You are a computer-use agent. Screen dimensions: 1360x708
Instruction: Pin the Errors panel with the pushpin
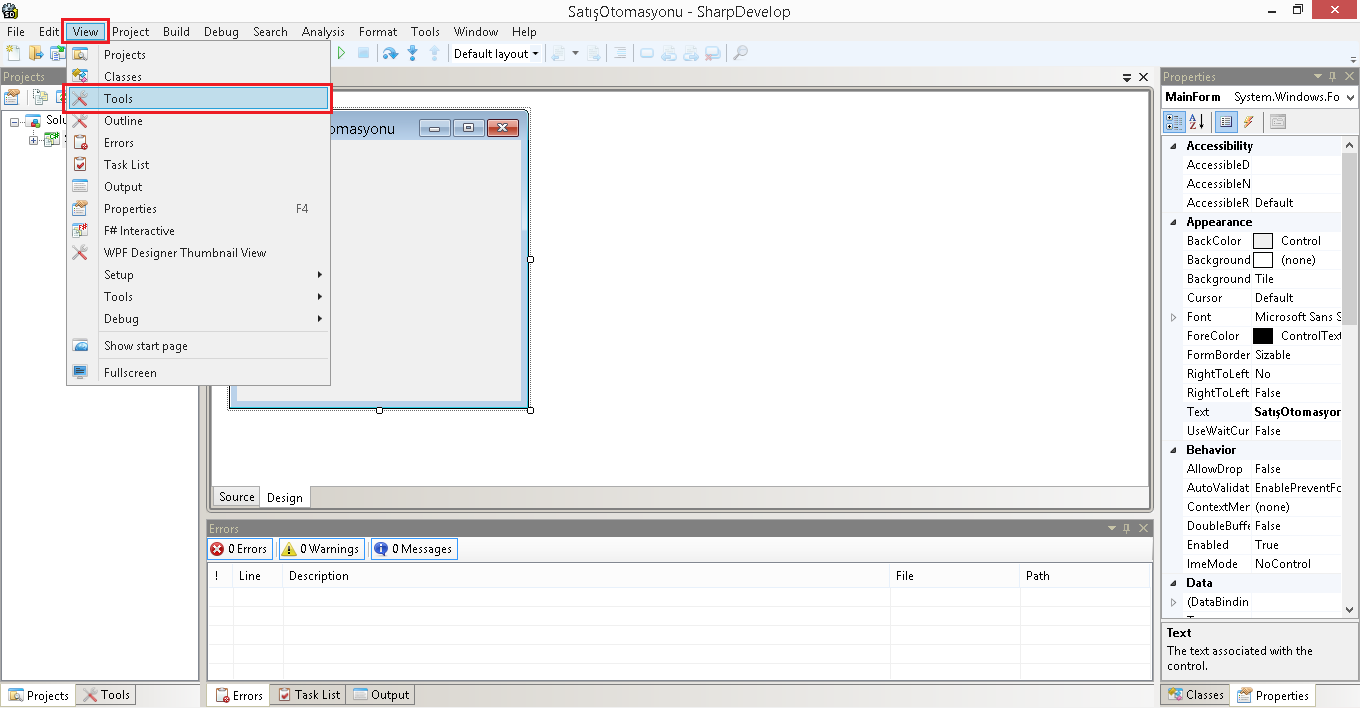tap(1127, 528)
